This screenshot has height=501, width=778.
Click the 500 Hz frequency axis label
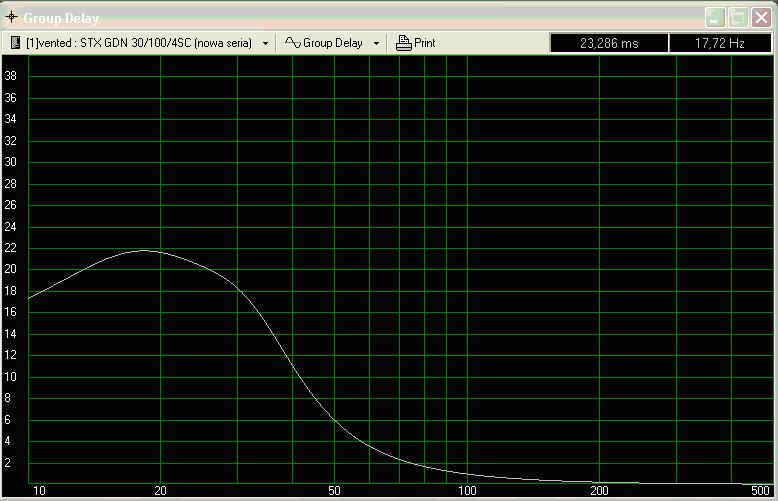761,491
